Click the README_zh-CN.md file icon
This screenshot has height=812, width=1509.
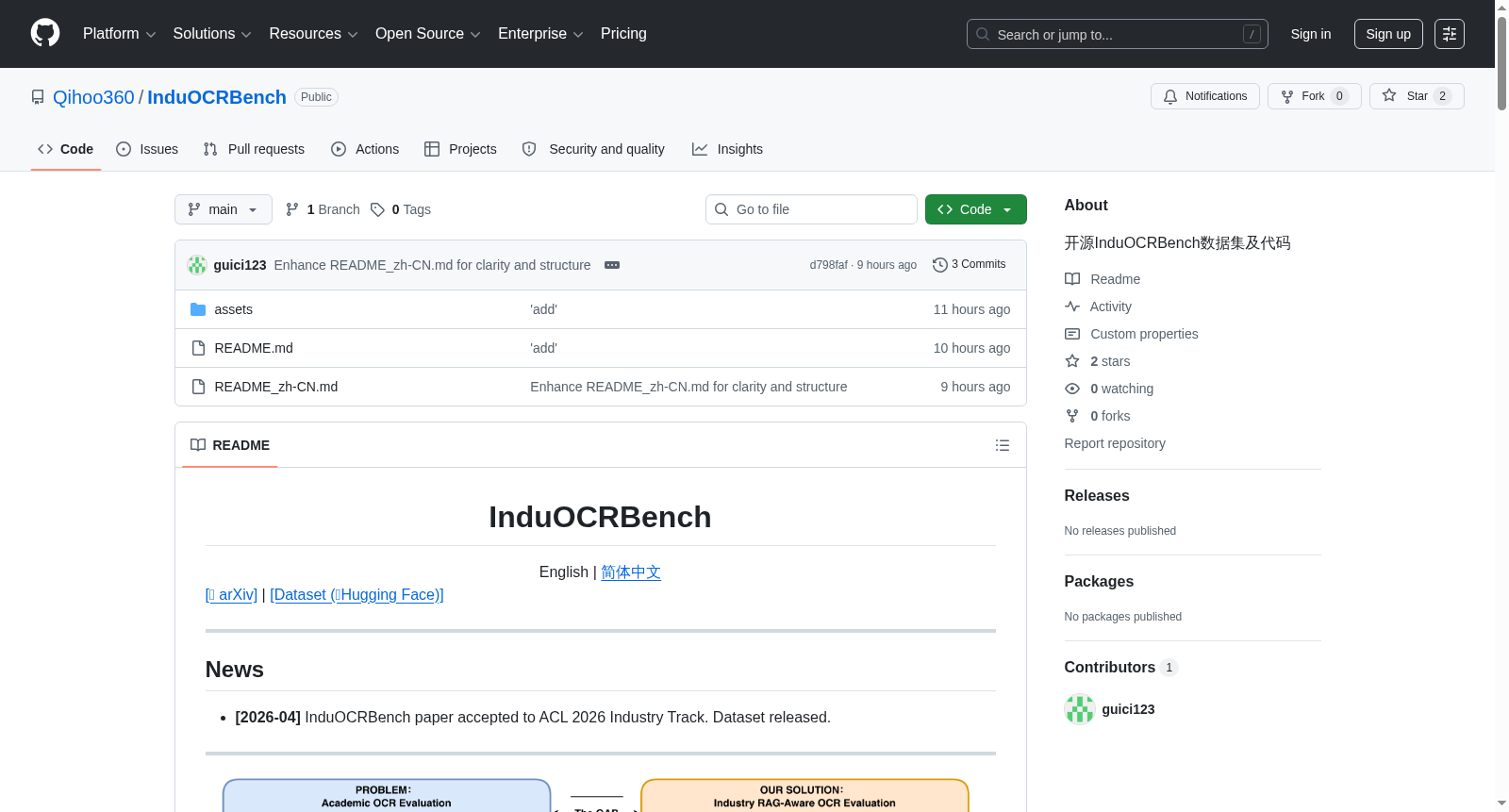click(x=198, y=387)
